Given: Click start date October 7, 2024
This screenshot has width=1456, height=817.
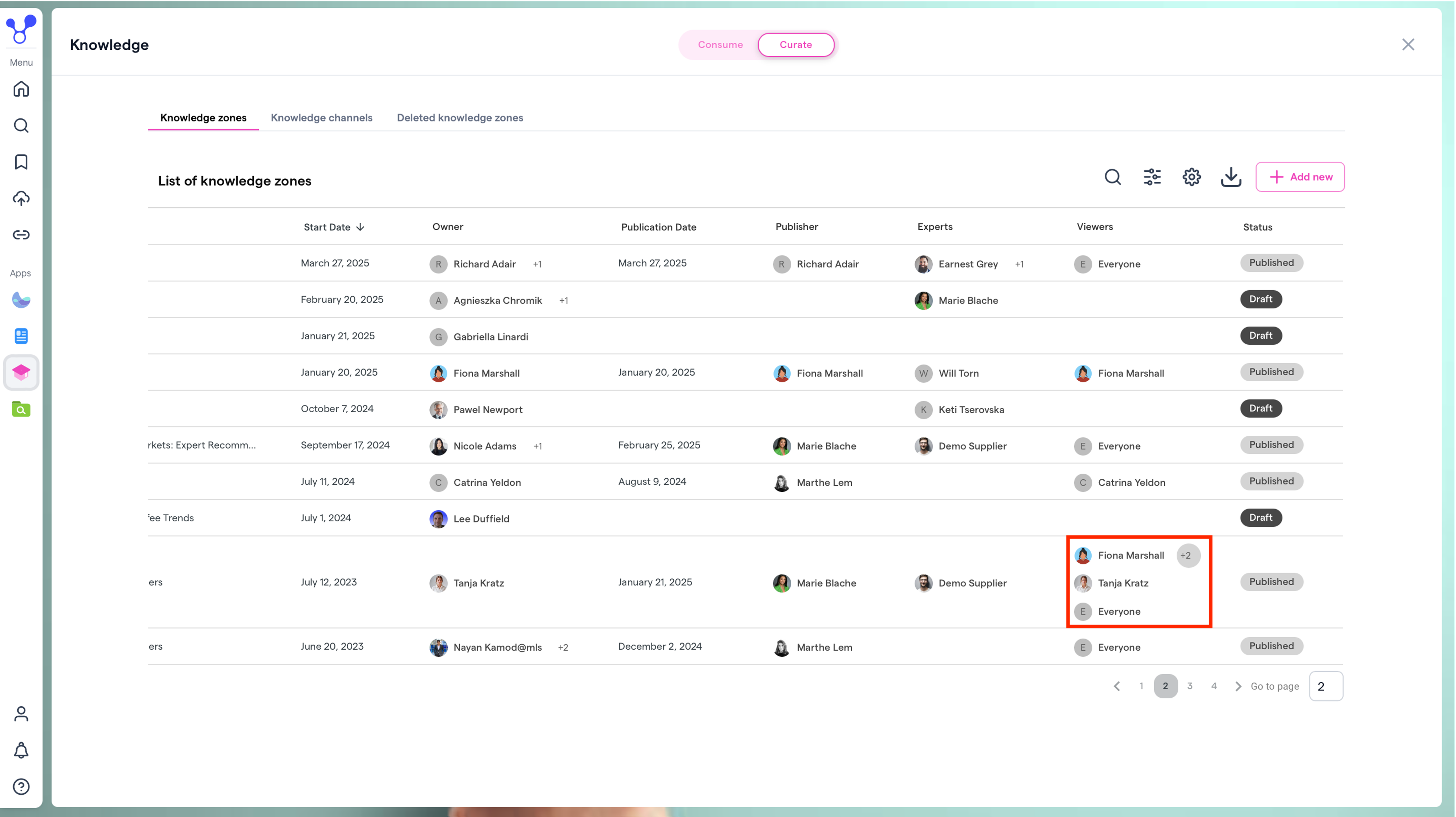Looking at the screenshot, I should pos(337,409).
